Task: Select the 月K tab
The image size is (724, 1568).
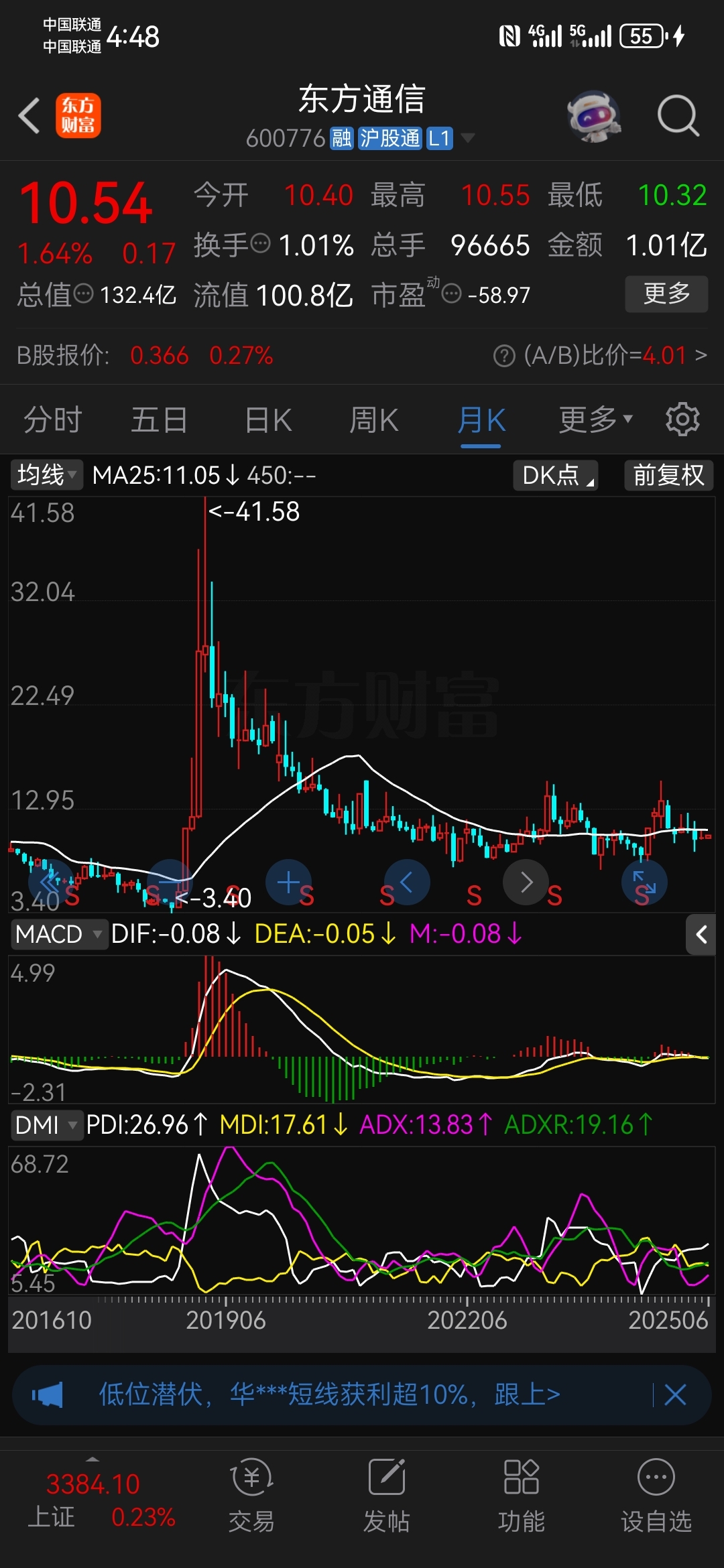Action: (481, 420)
